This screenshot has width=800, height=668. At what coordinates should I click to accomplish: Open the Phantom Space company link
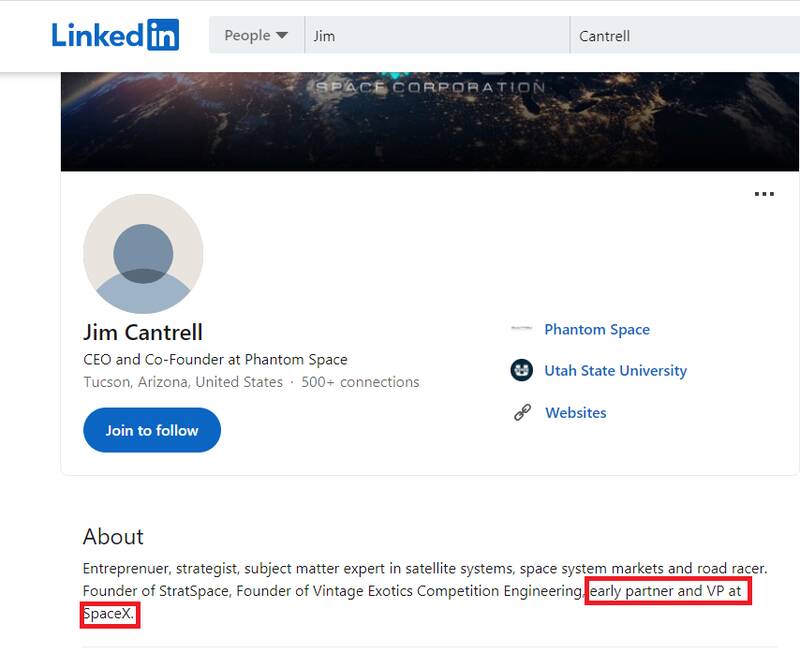point(597,329)
